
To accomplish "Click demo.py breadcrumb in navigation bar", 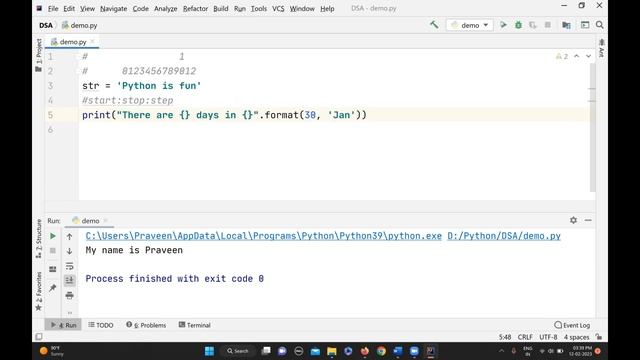I will (80, 25).
